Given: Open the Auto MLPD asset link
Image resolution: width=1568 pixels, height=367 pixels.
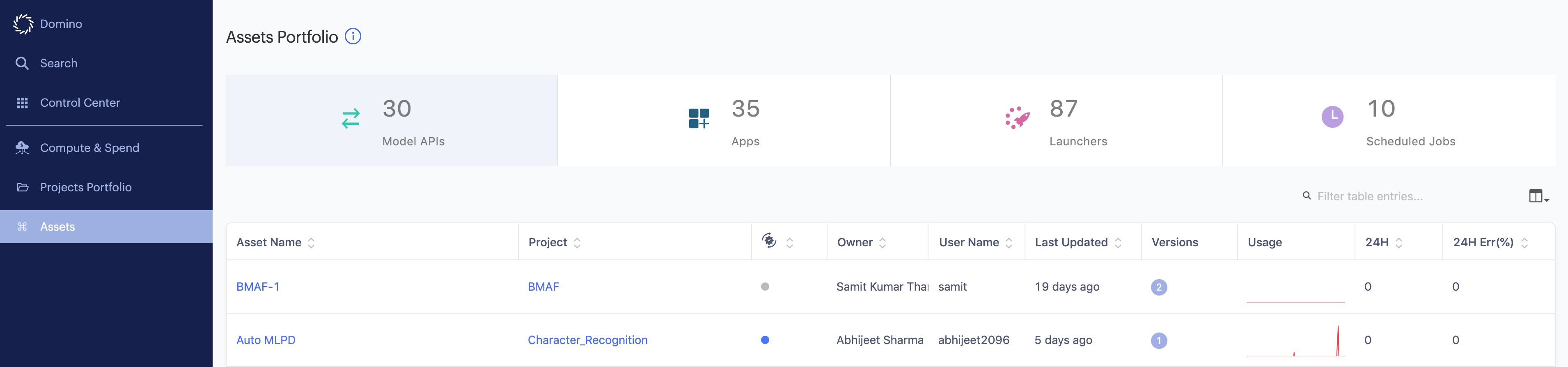Looking at the screenshot, I should pyautogui.click(x=266, y=340).
